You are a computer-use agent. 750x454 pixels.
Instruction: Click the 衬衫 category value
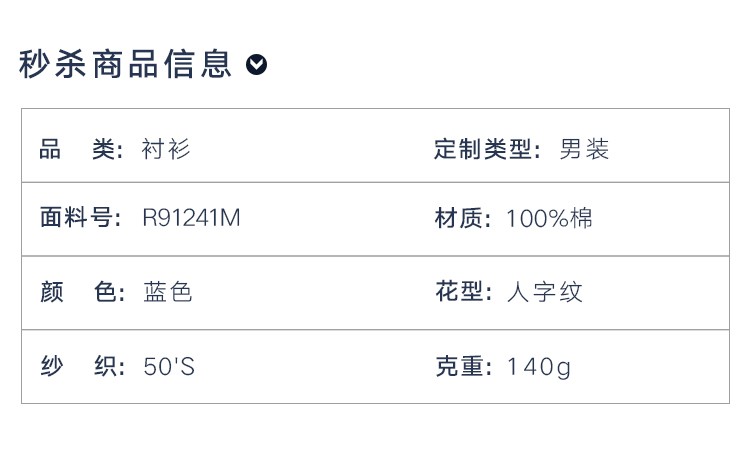(165, 149)
